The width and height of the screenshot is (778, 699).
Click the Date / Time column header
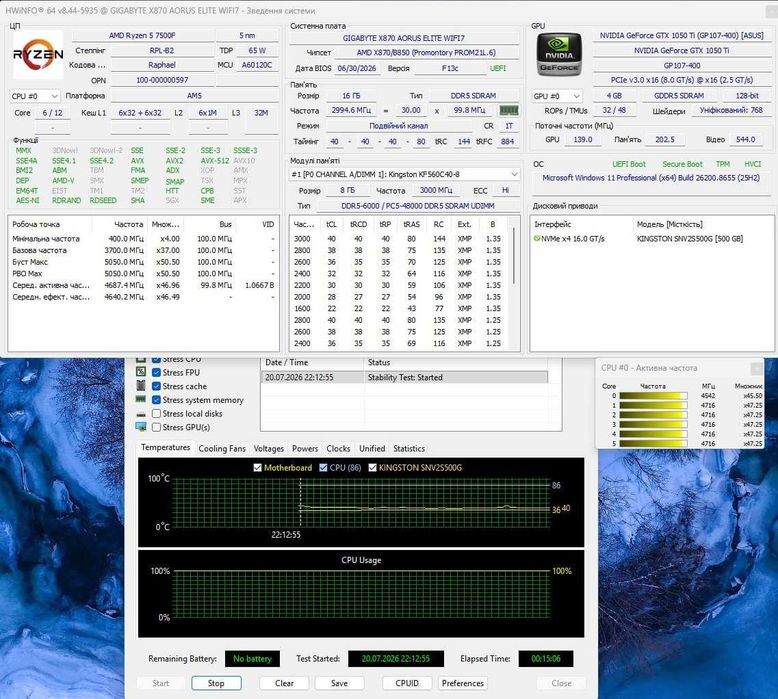[313, 363]
